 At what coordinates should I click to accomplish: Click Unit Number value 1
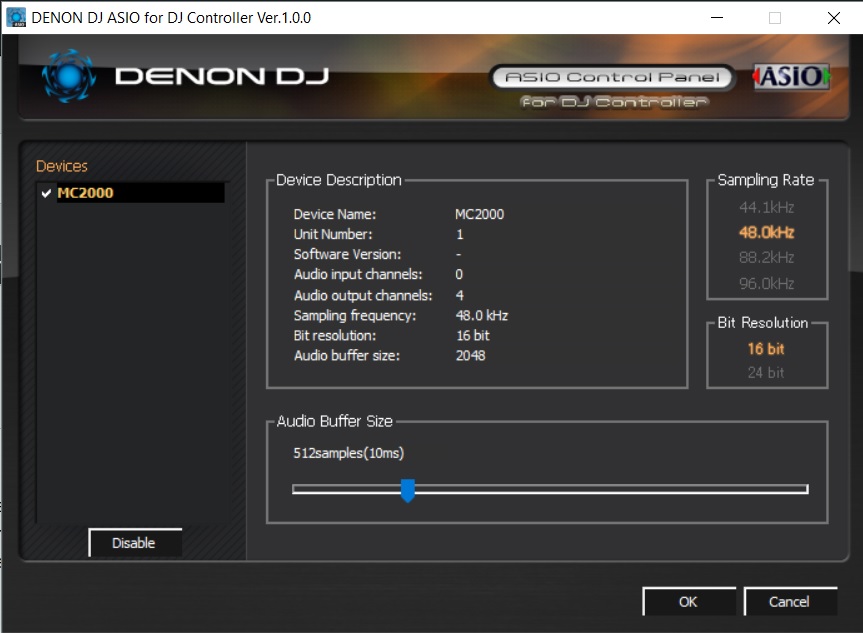(x=460, y=234)
